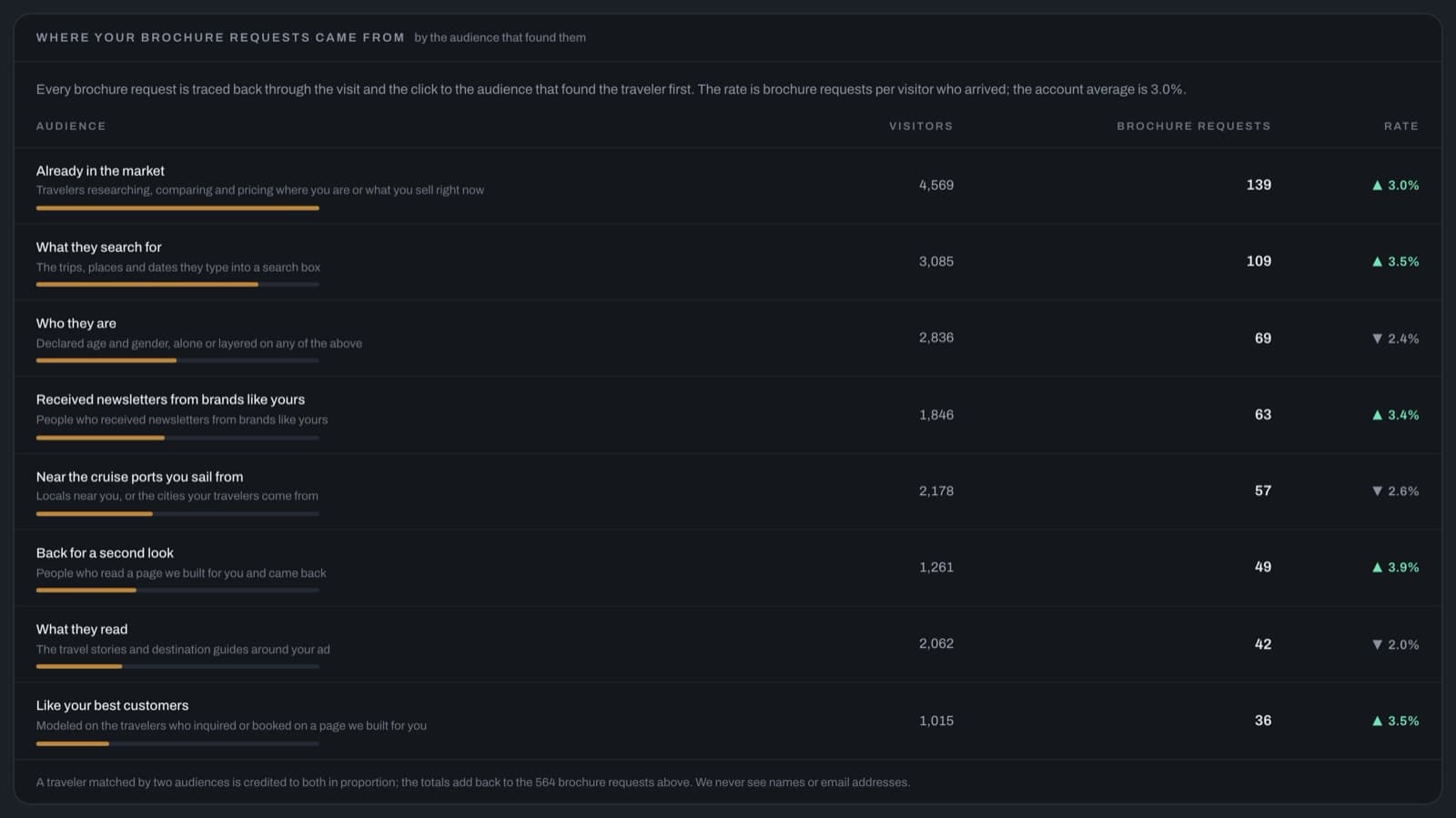Click the progress bar under Back for a second look
Image resolution: width=1456 pixels, height=818 pixels.
pyautogui.click(x=177, y=591)
